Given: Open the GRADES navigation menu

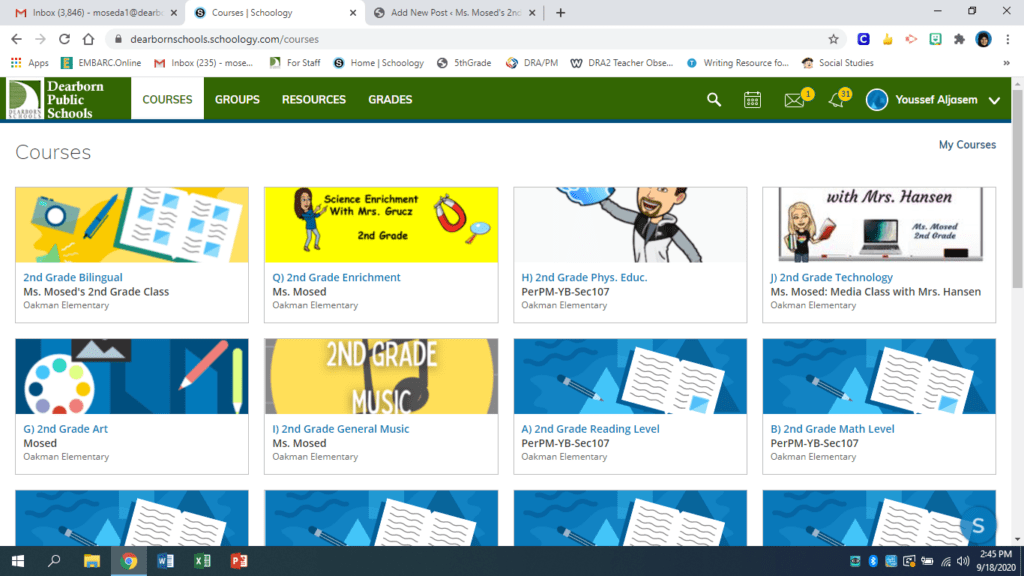Looking at the screenshot, I should [x=390, y=99].
